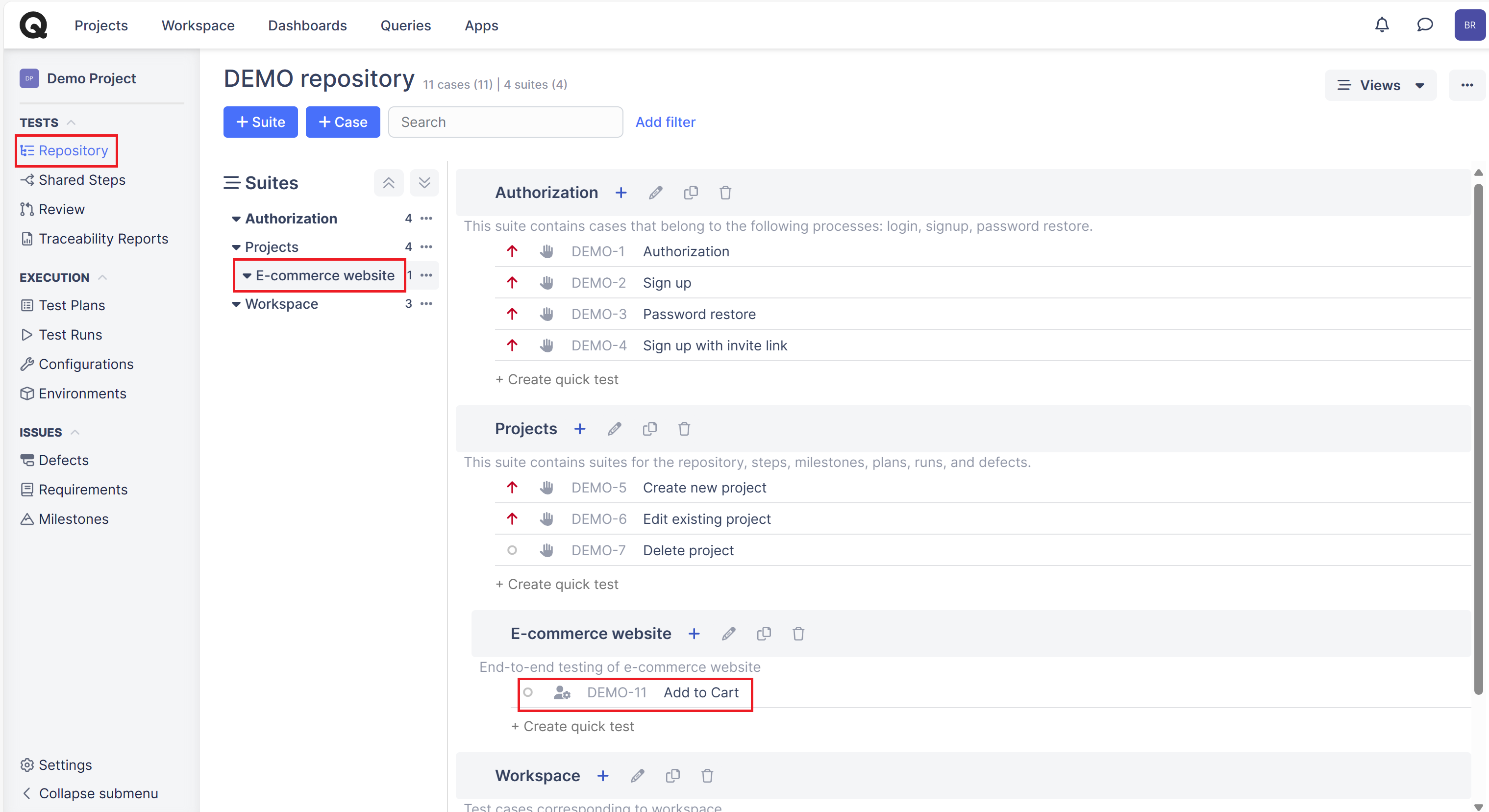Collapse the Projects suite tree arrow
This screenshot has width=1489, height=812.
236,247
